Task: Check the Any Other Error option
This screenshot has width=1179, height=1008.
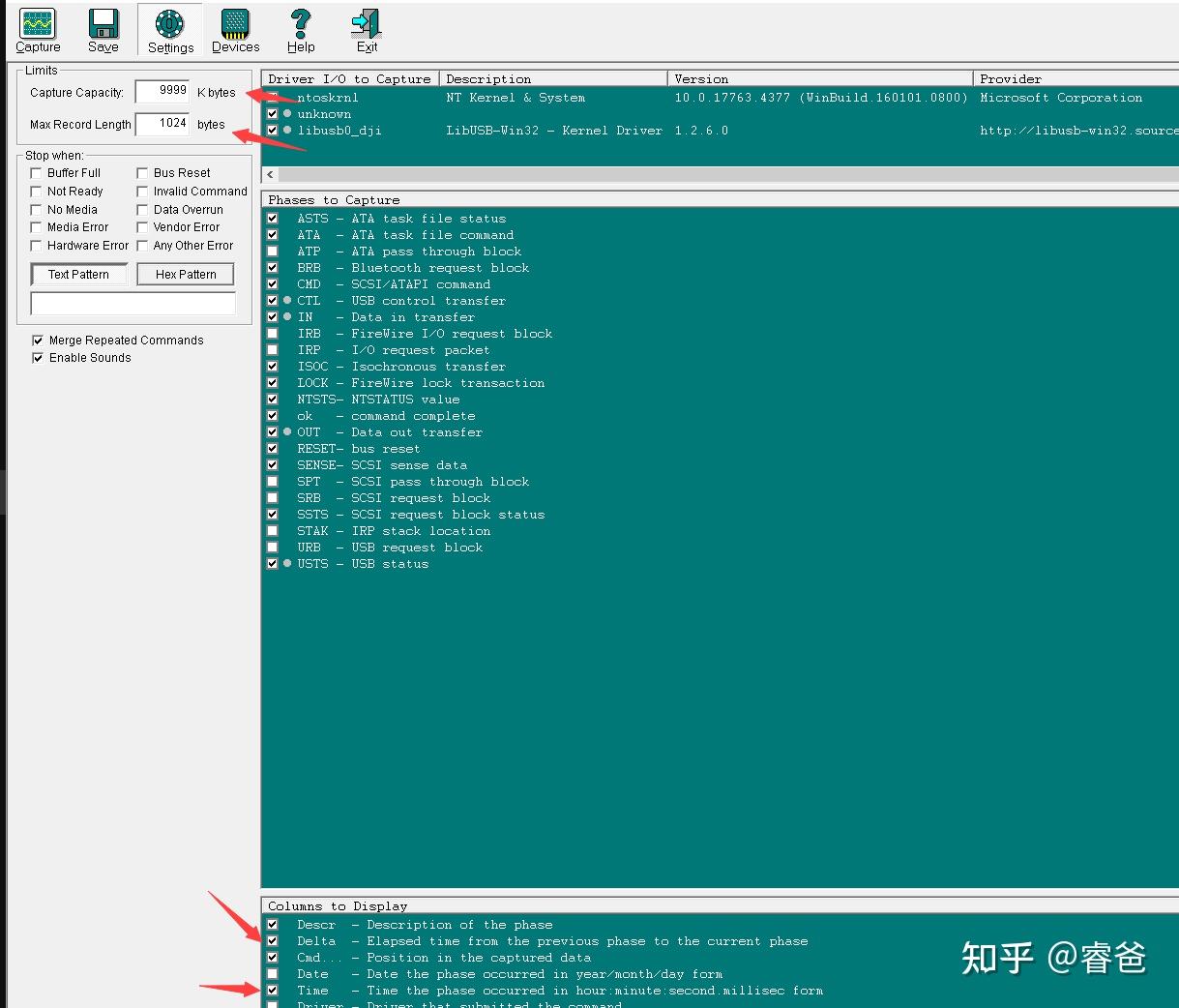Action: [x=142, y=246]
